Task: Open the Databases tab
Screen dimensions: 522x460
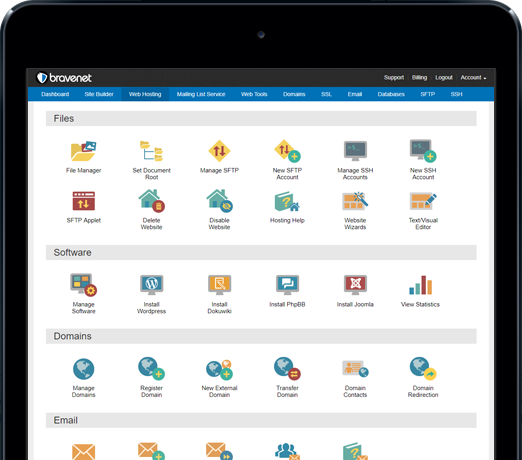Action: click(391, 94)
